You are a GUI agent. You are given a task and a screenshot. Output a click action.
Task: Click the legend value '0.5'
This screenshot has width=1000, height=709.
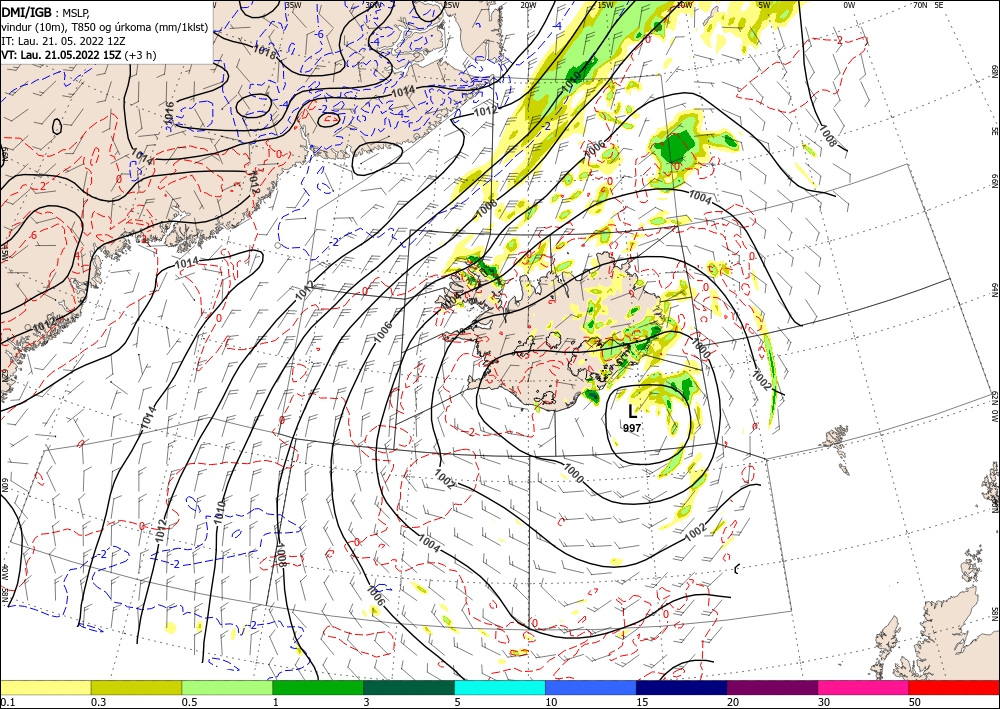[189, 702]
